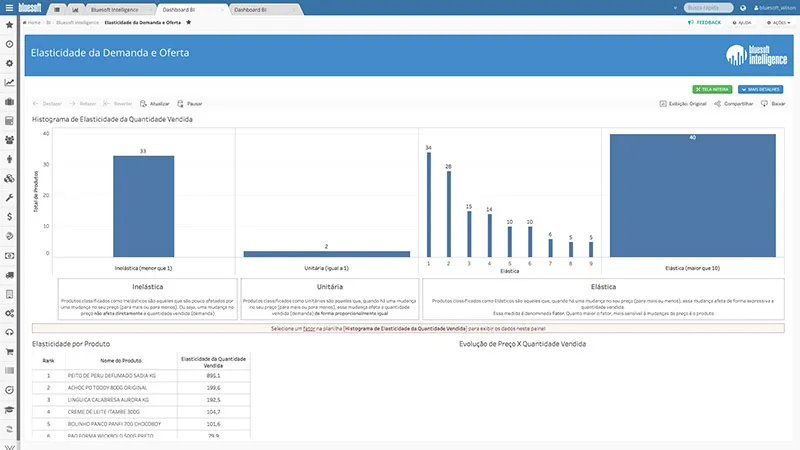
Task: Open the dropdown arrow left of quick search
Action: pos(676,8)
